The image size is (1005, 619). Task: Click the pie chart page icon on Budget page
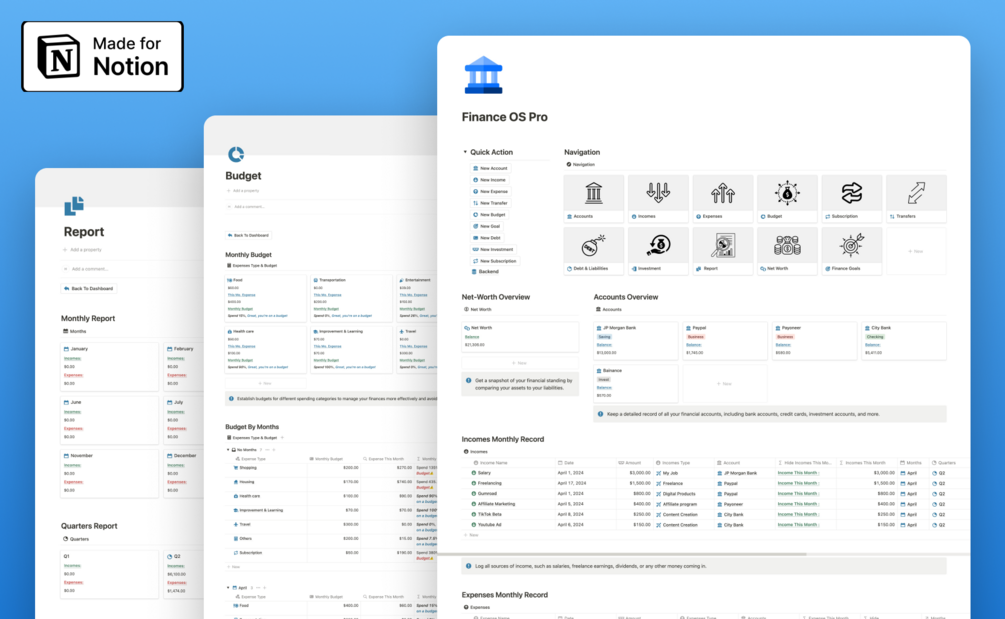point(236,154)
